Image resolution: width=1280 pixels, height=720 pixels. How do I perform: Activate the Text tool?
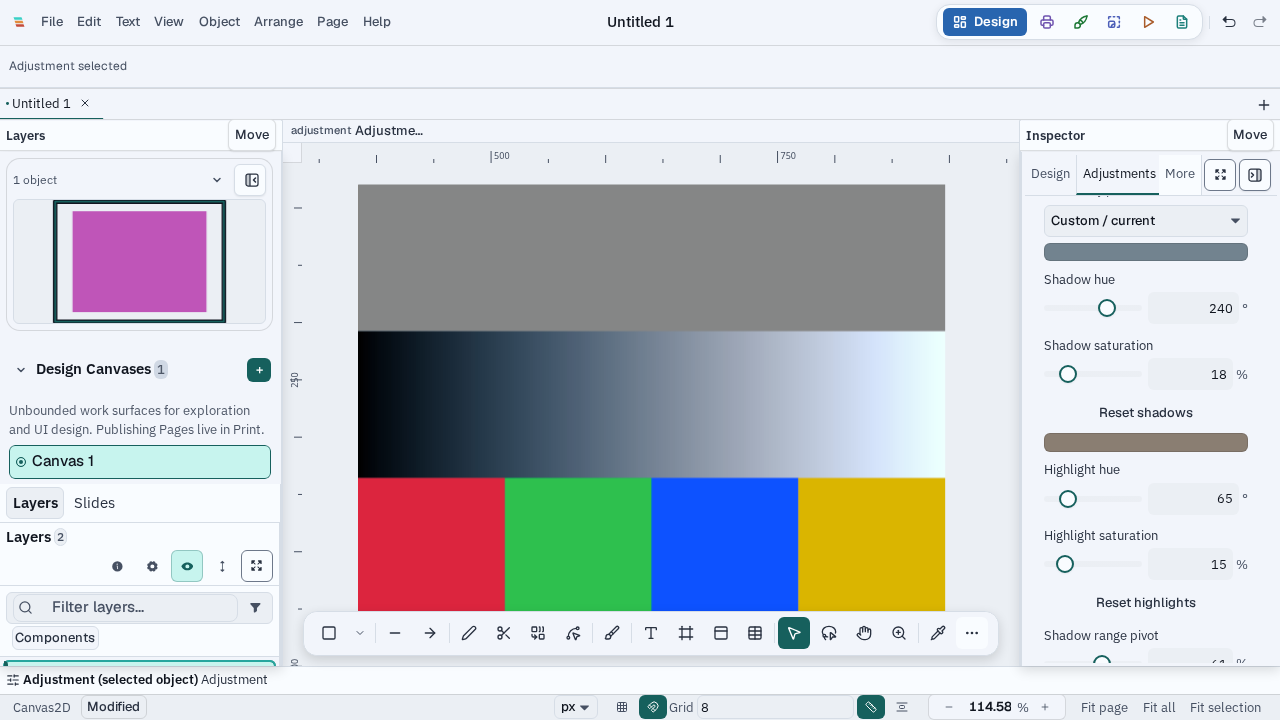pos(651,633)
